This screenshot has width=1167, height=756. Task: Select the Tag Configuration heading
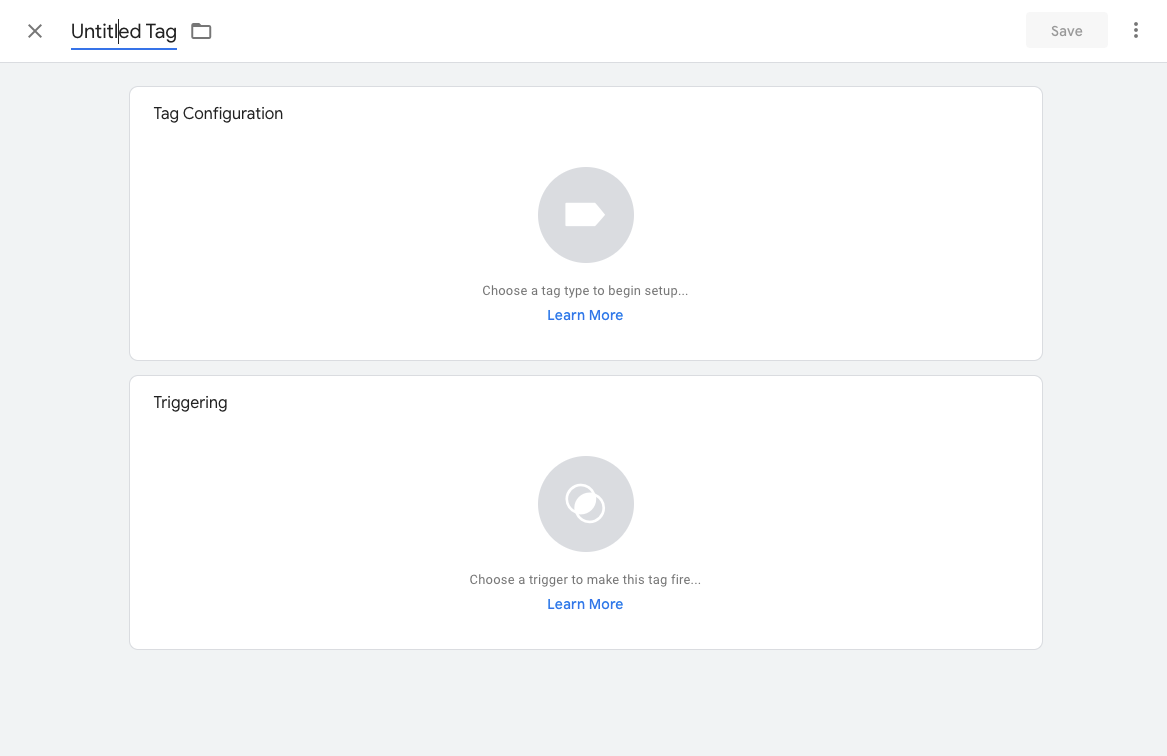coord(218,114)
